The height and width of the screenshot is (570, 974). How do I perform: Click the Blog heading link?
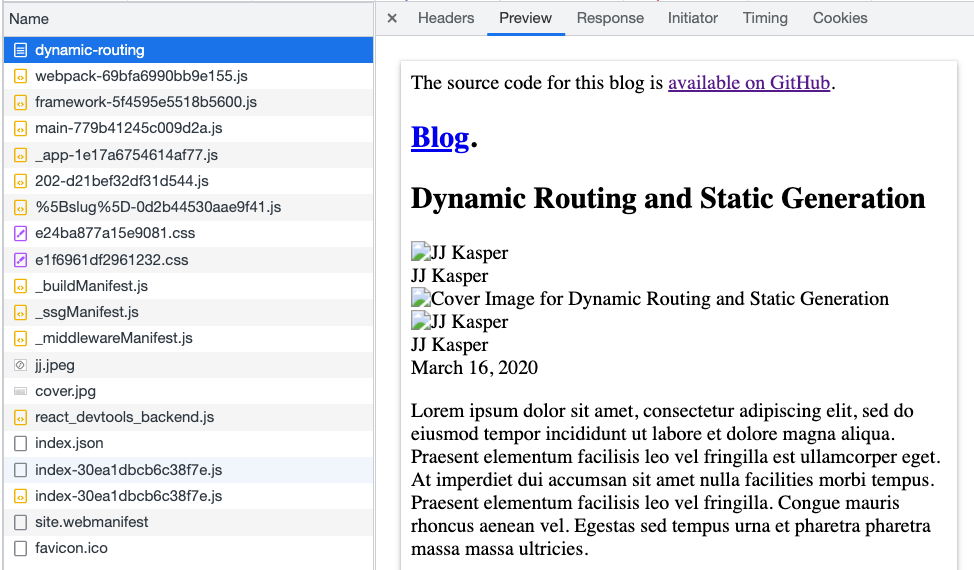point(440,138)
